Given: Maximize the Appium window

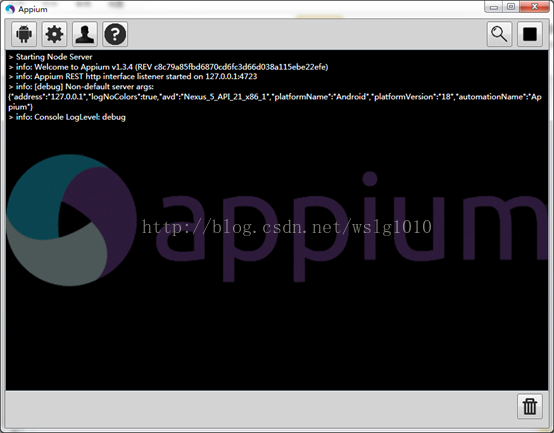Looking at the screenshot, I should (x=511, y=7).
